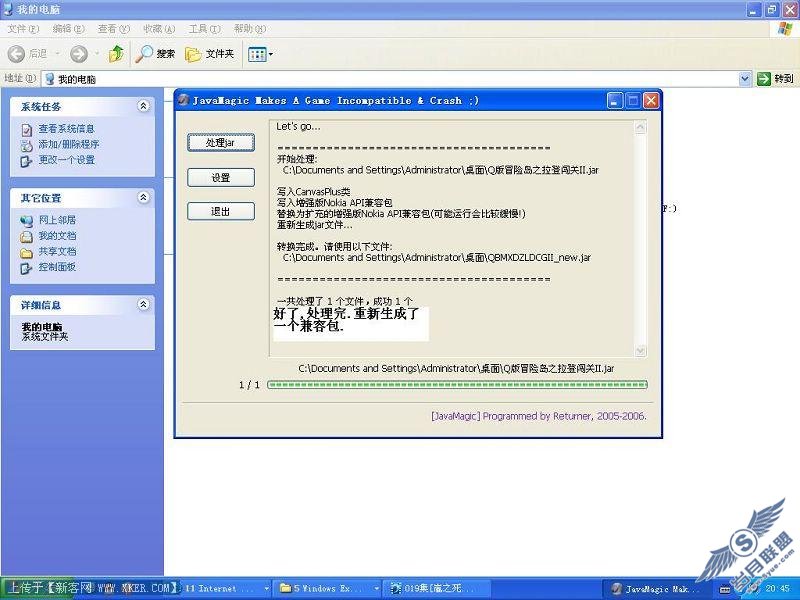Click the 网上邻居 network icon
This screenshot has height=600, width=800.
pos(27,221)
